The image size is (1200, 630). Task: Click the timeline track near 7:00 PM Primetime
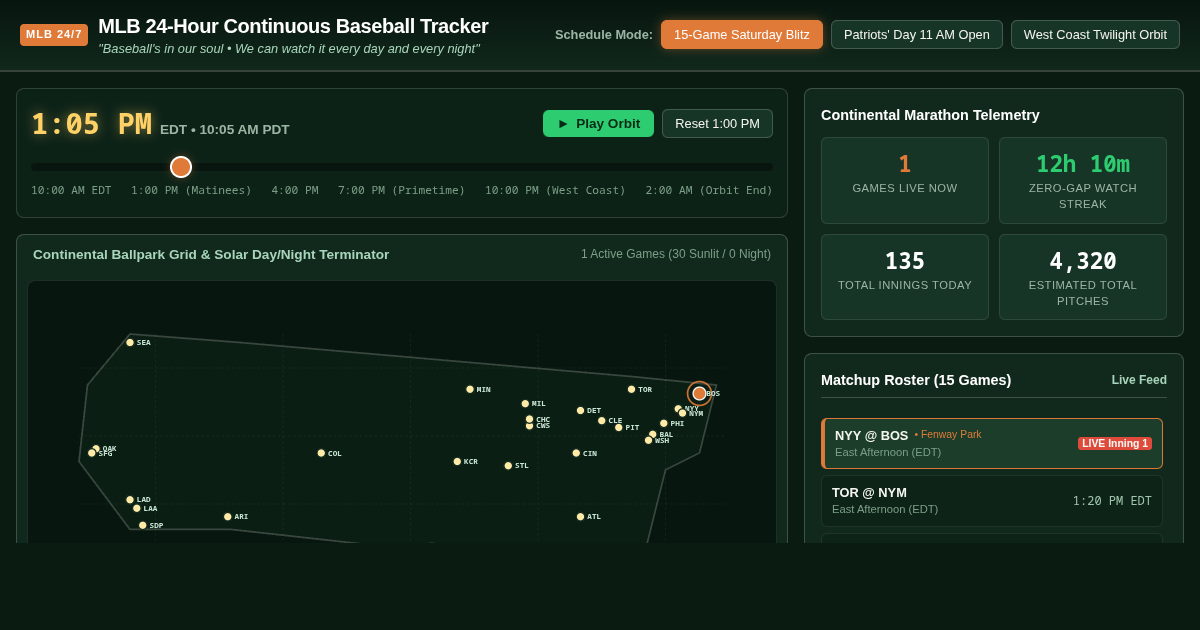pos(401,167)
